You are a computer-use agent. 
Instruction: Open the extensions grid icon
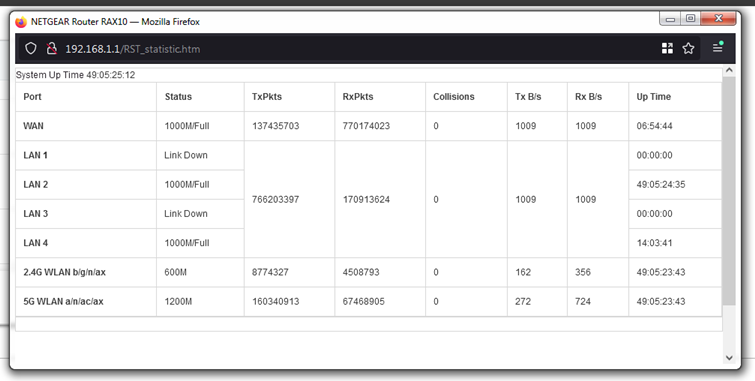(x=667, y=48)
